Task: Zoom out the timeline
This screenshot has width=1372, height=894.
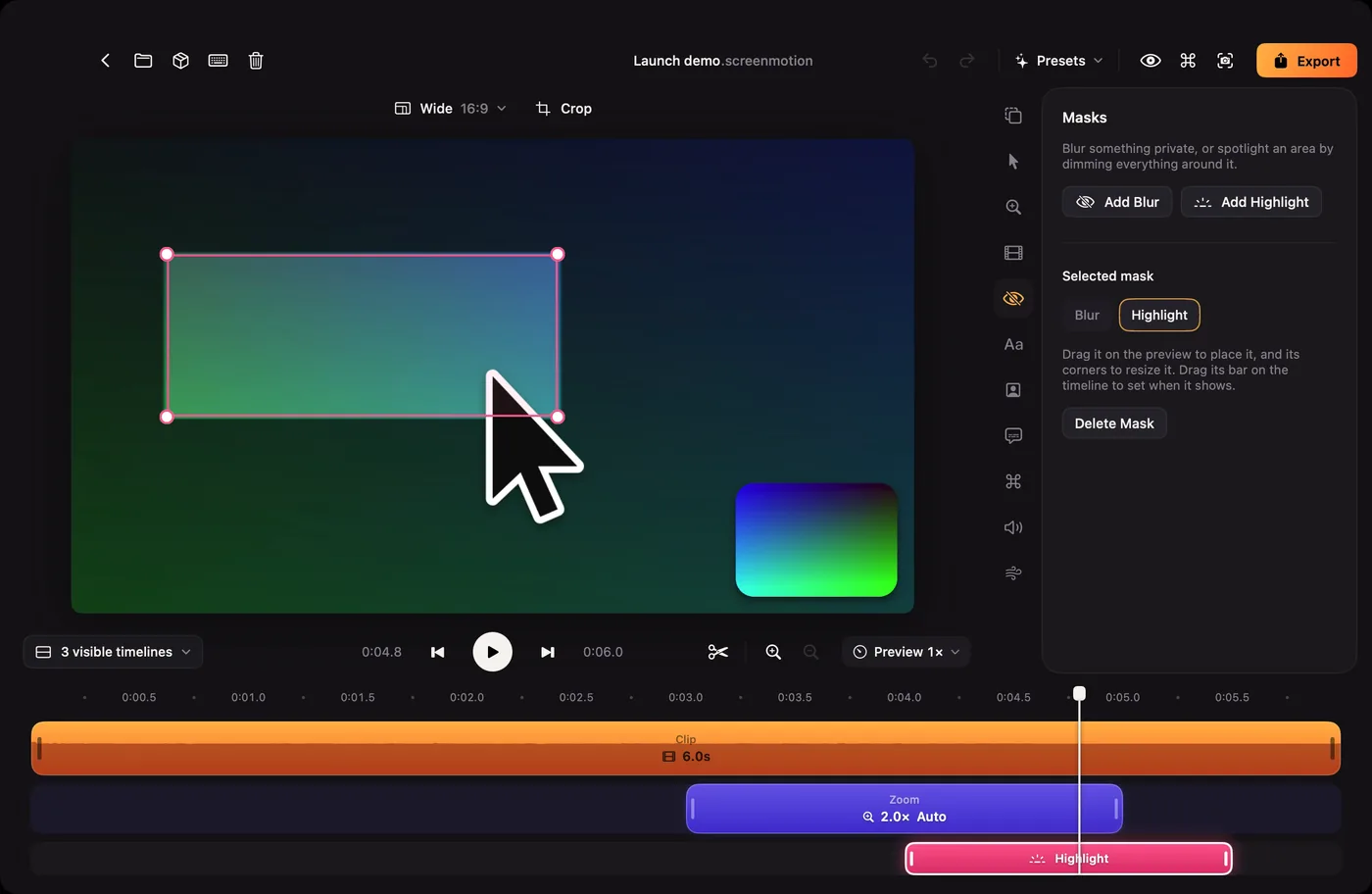Action: (810, 652)
